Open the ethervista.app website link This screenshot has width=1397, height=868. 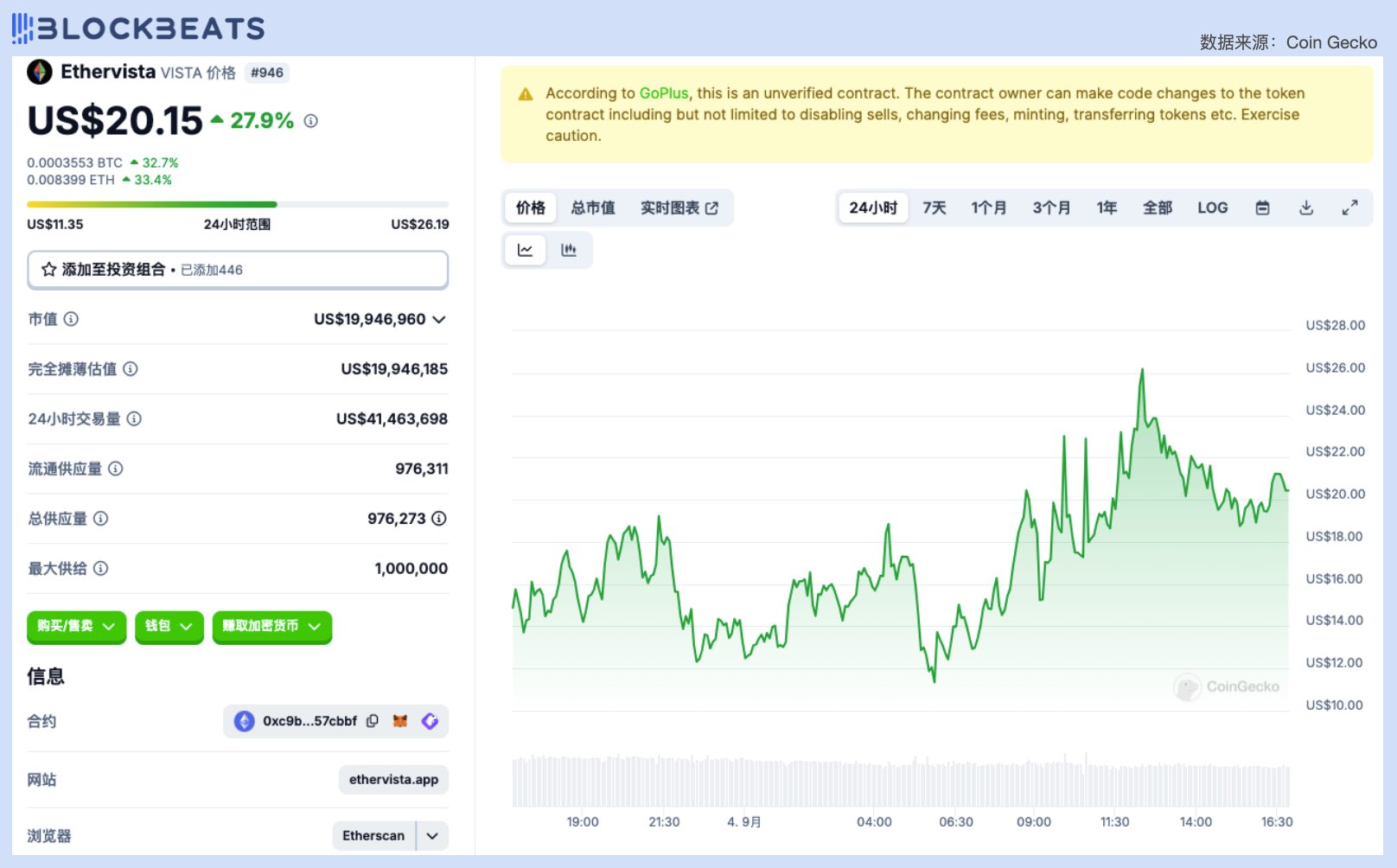(393, 779)
